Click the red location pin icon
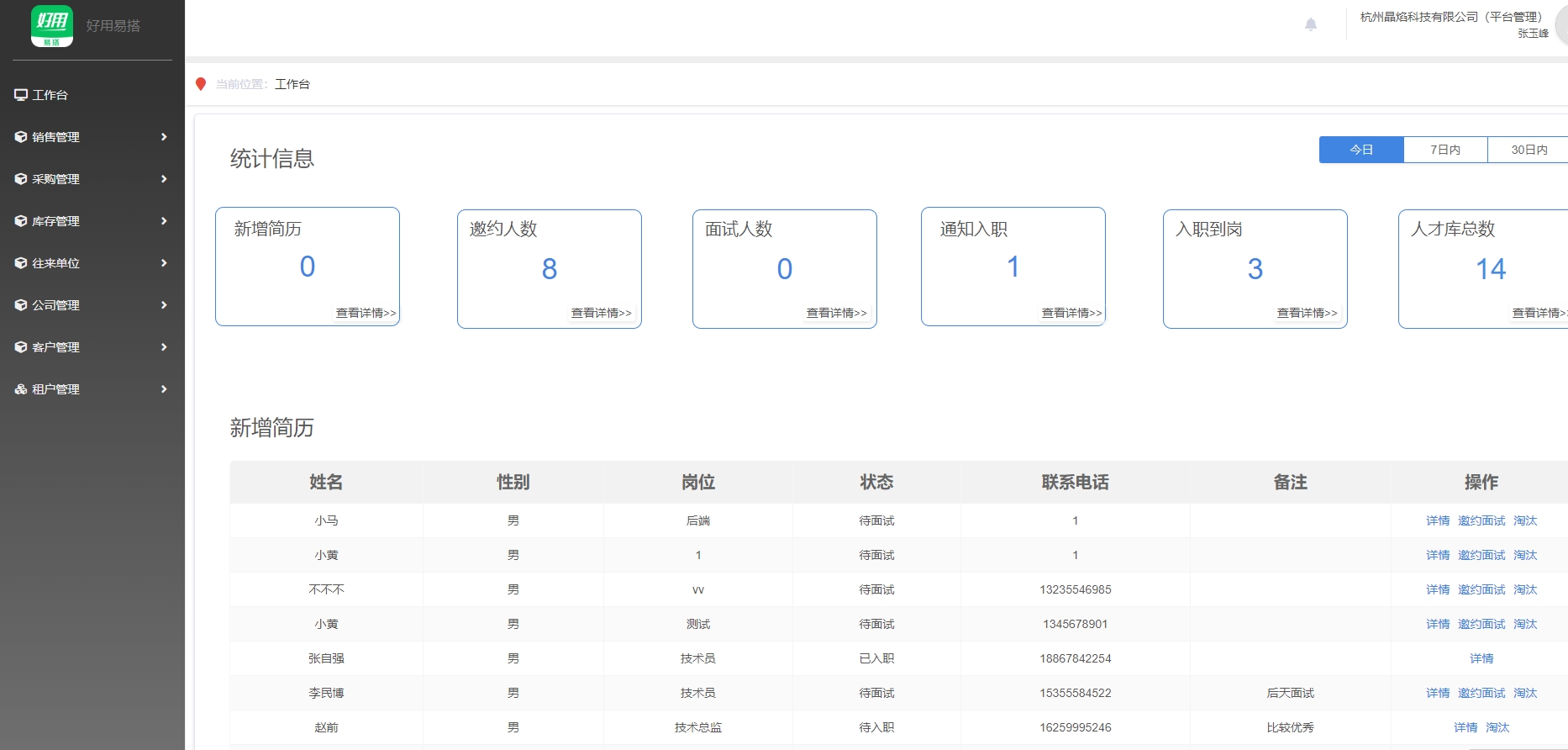 pos(201,84)
